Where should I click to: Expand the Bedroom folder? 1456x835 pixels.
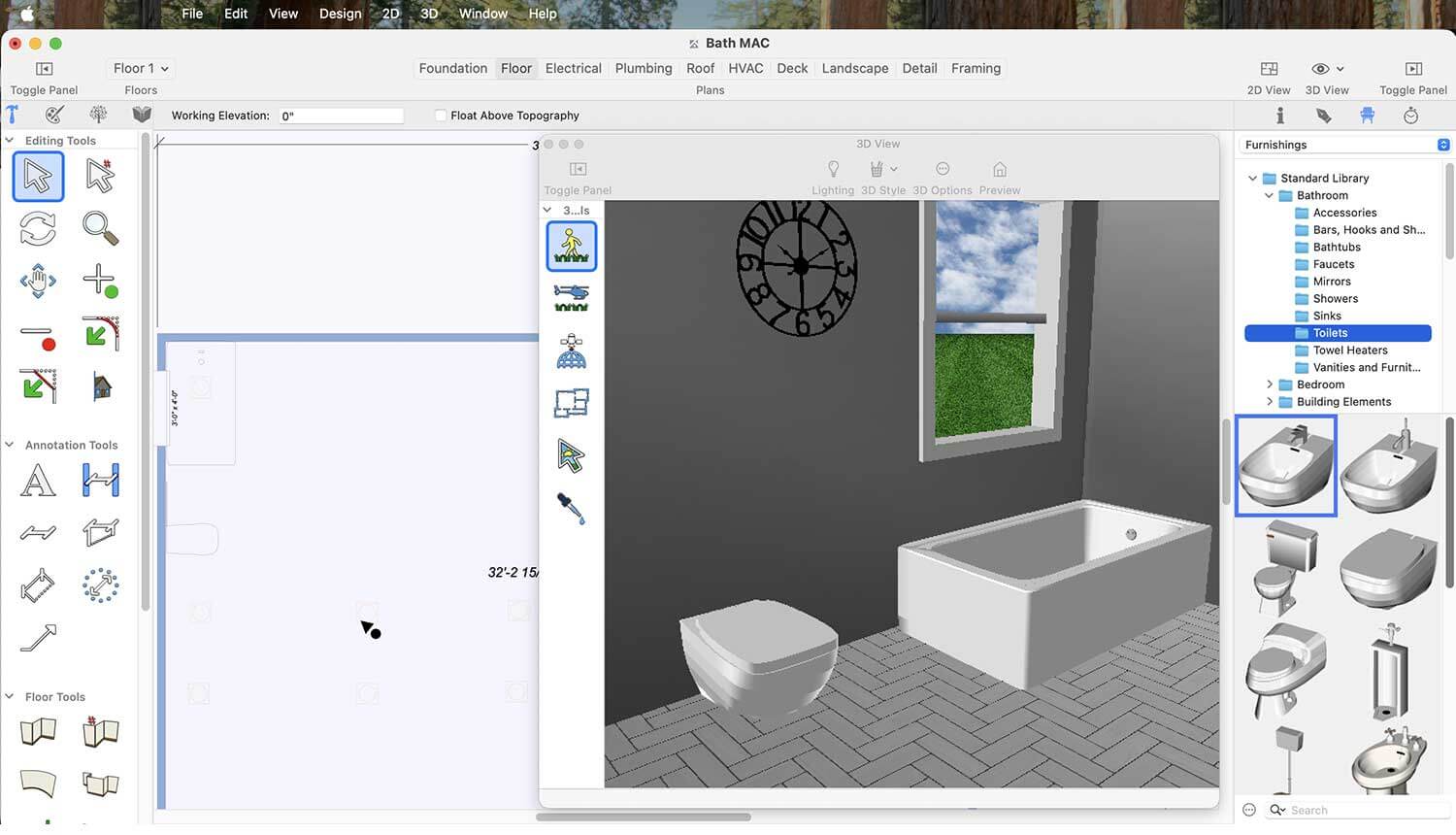[x=1270, y=384]
